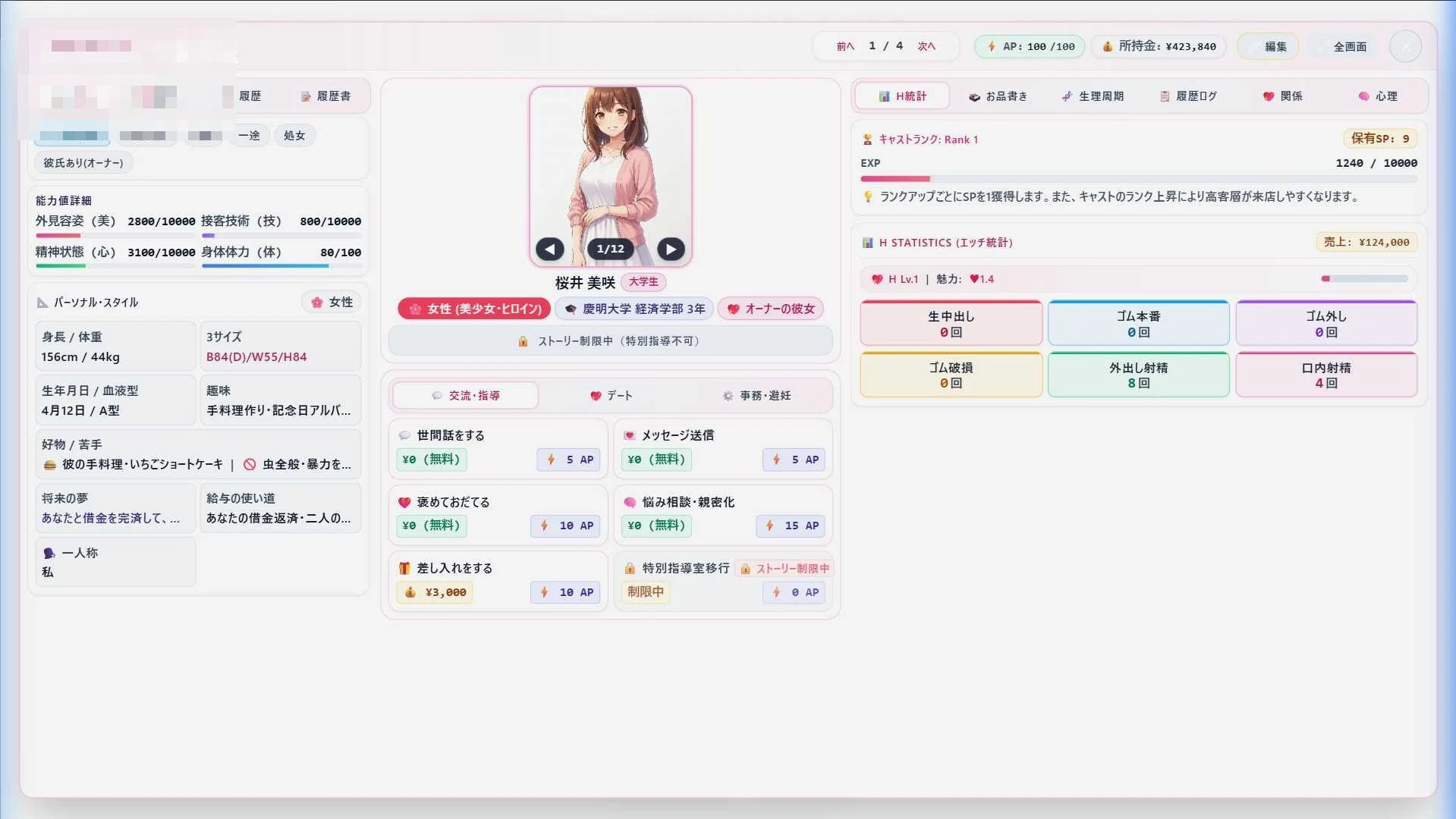Open the 事務・避妊 action tab

click(x=757, y=396)
